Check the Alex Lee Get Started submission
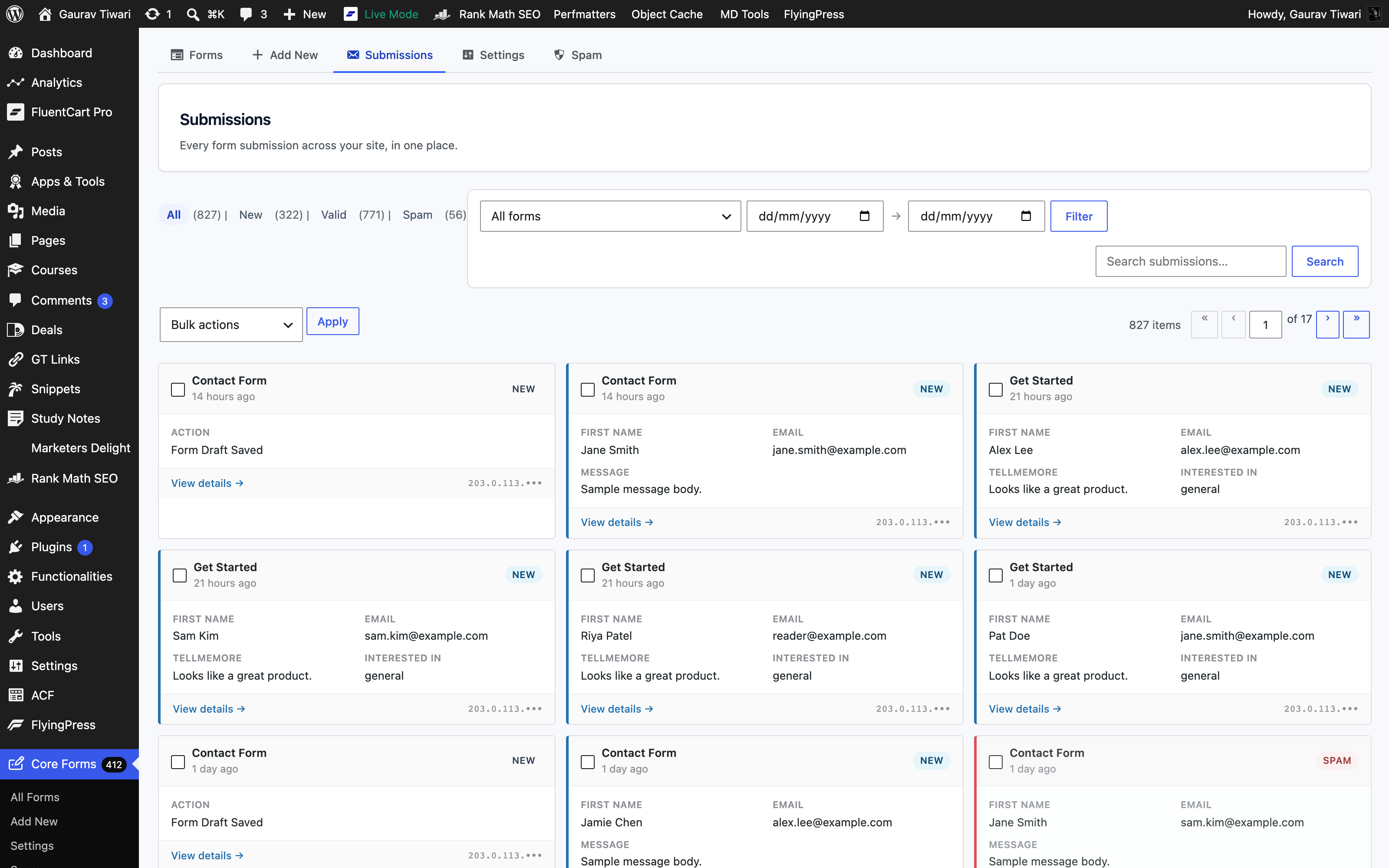The width and height of the screenshot is (1389, 868). [x=996, y=390]
